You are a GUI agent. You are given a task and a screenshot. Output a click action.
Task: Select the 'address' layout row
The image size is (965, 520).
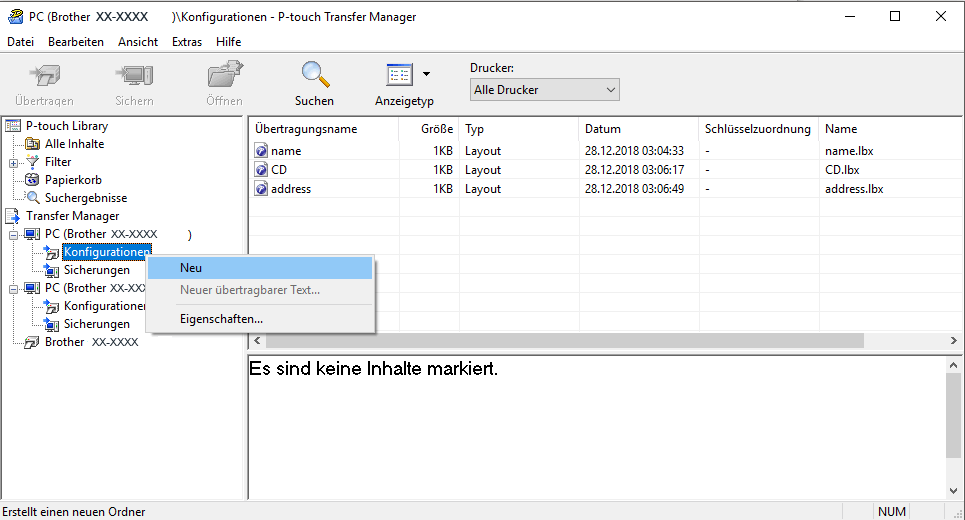pos(605,189)
